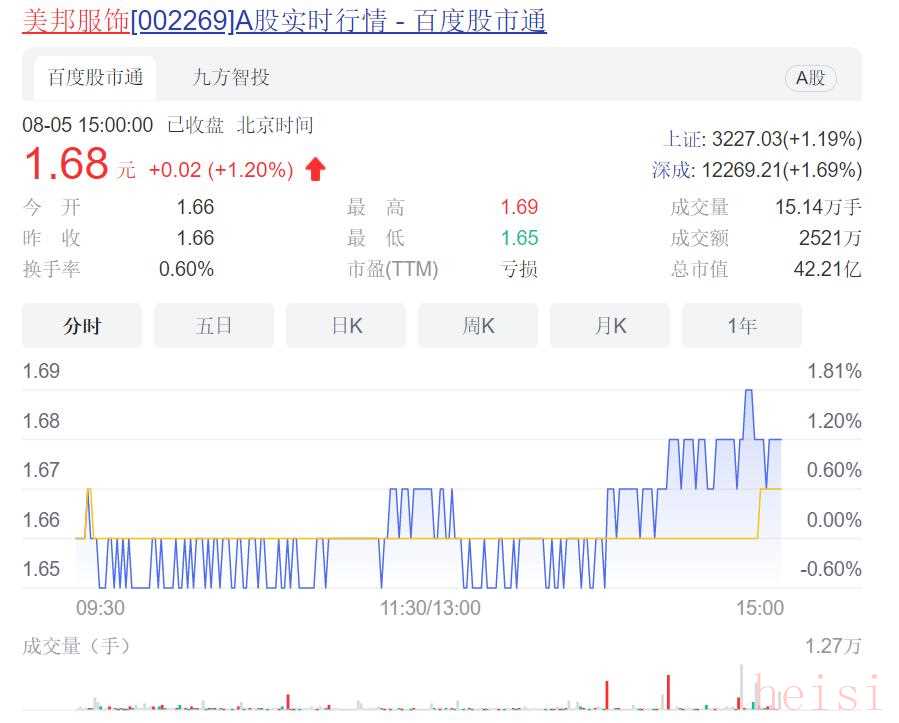
Task: Click the 上证 index value 3227.03(+1.19%)
Action: tap(787, 139)
